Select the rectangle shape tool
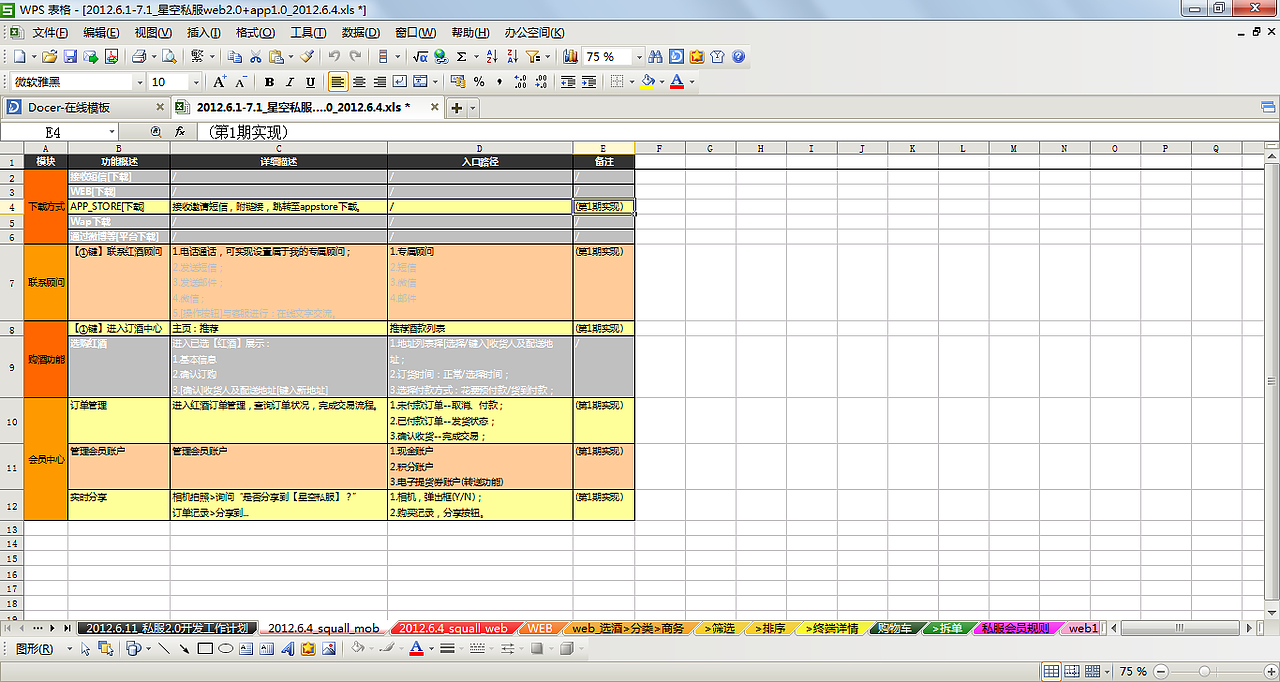 click(205, 648)
